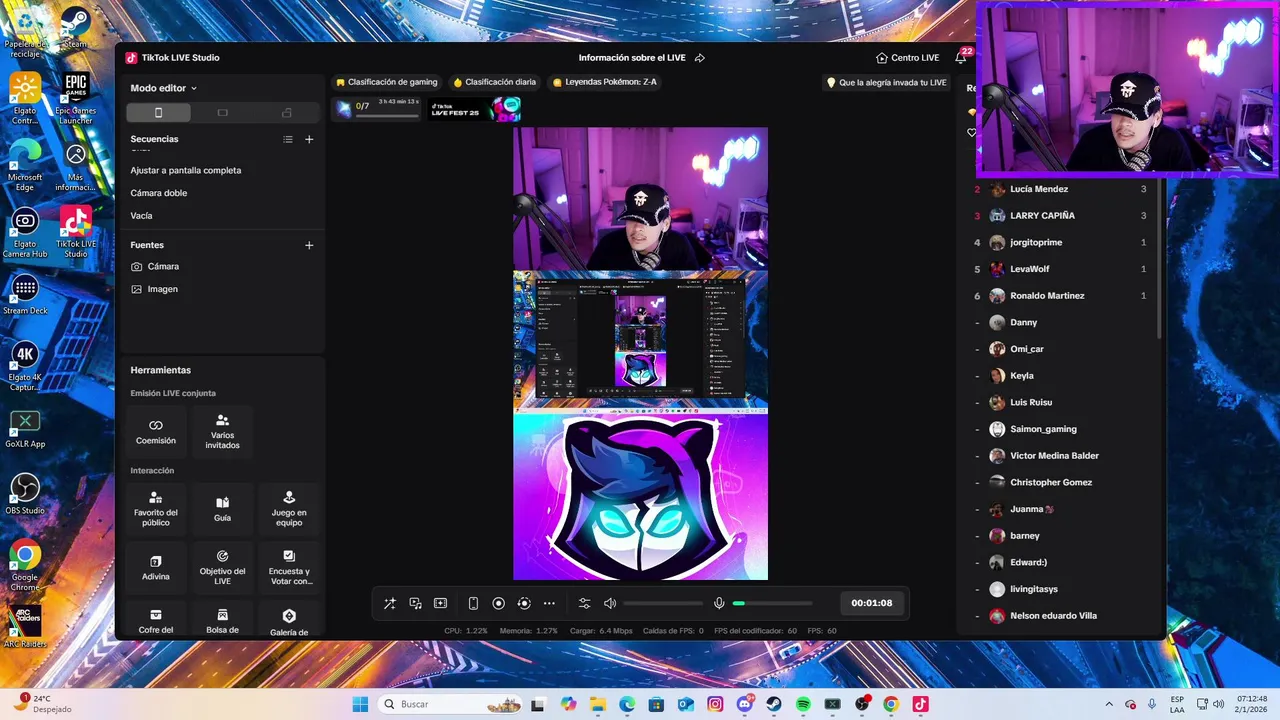This screenshot has height=720, width=1280.
Task: Open the Guía tool
Action: tap(222, 508)
